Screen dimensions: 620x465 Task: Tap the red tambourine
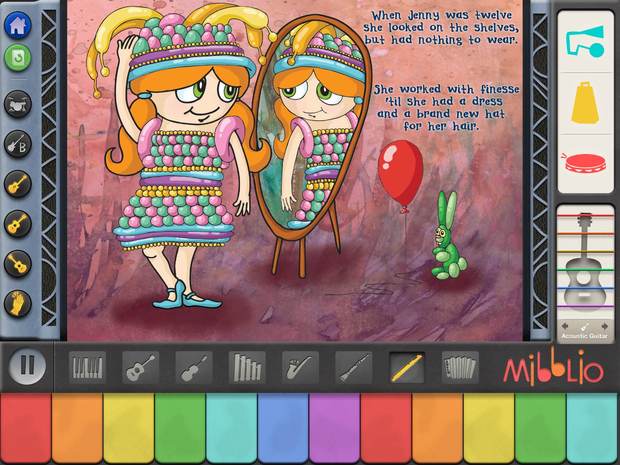coord(585,164)
